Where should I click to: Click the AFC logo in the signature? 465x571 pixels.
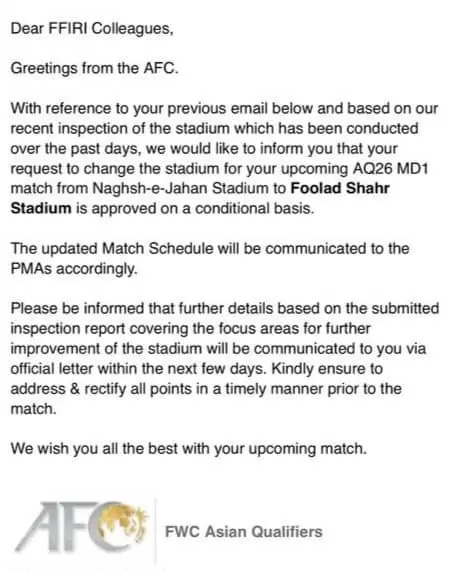tap(81, 527)
